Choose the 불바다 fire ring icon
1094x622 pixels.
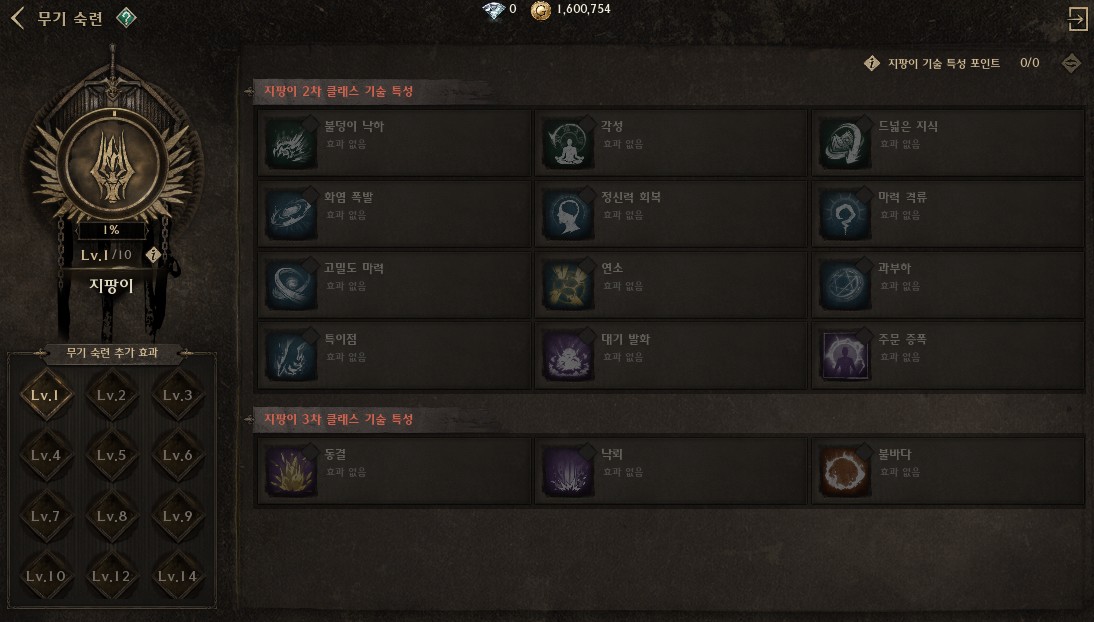click(x=844, y=471)
